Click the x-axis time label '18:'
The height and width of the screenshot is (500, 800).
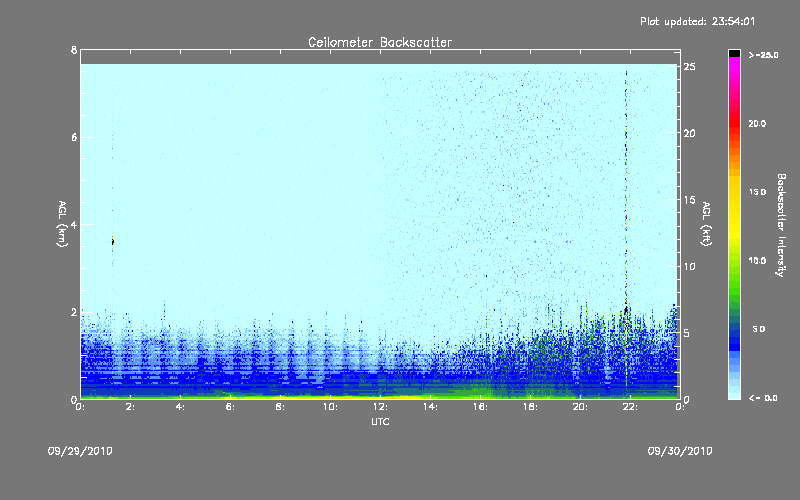click(x=530, y=407)
